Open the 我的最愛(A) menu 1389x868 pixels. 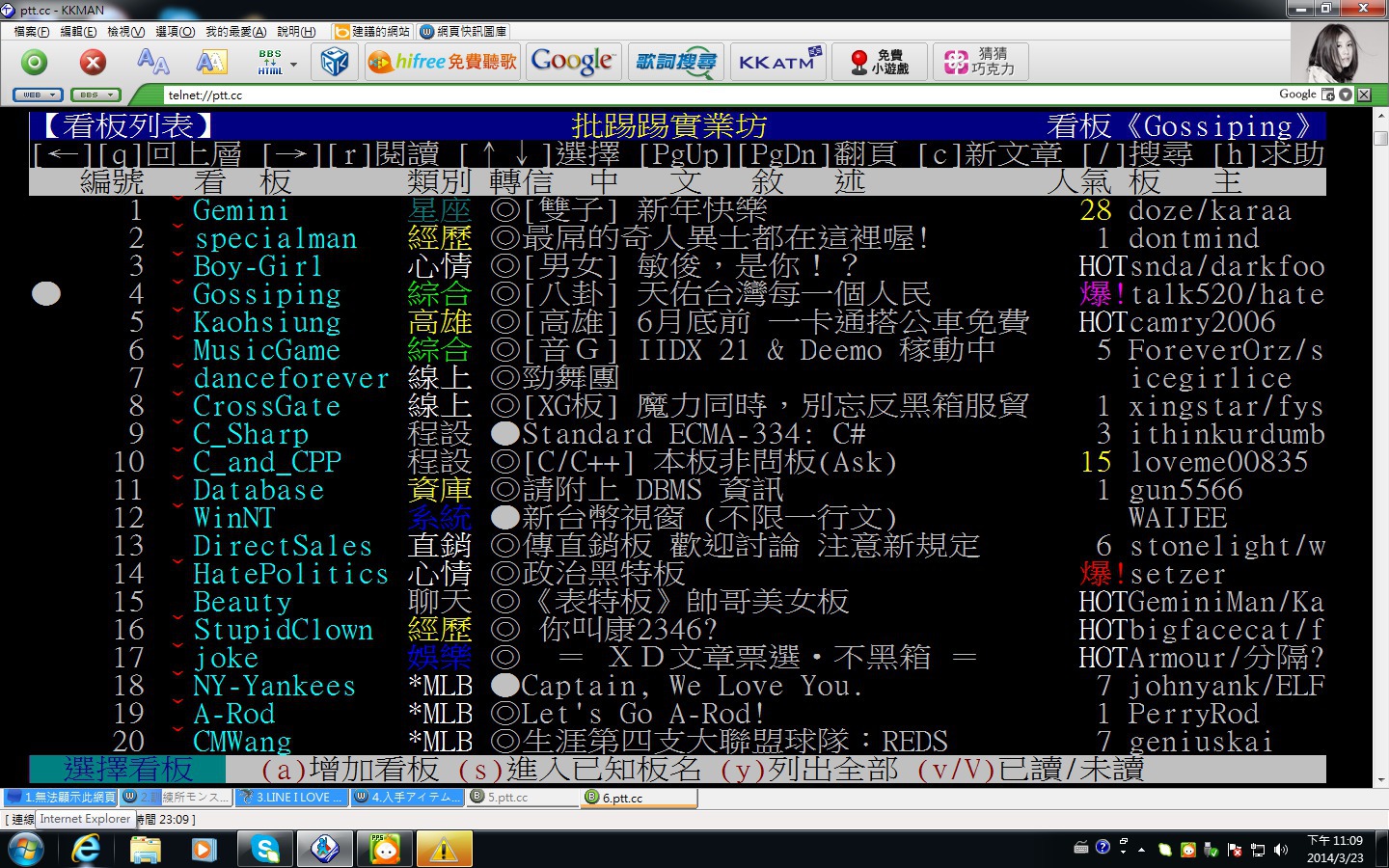[x=235, y=32]
